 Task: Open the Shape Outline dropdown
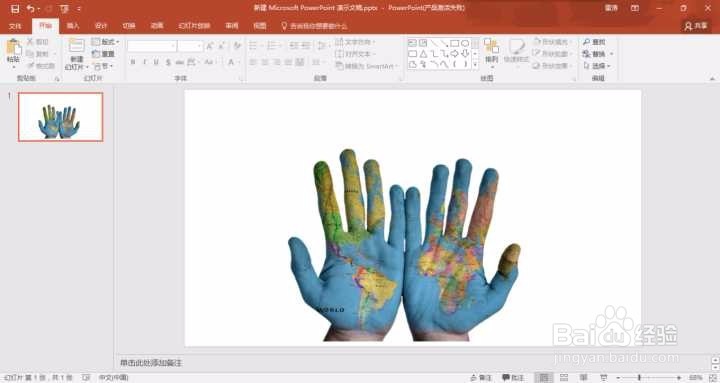(551, 54)
